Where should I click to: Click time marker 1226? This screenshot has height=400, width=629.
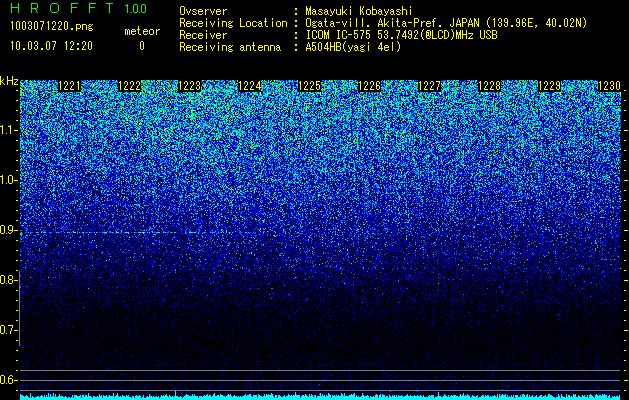click(x=369, y=86)
